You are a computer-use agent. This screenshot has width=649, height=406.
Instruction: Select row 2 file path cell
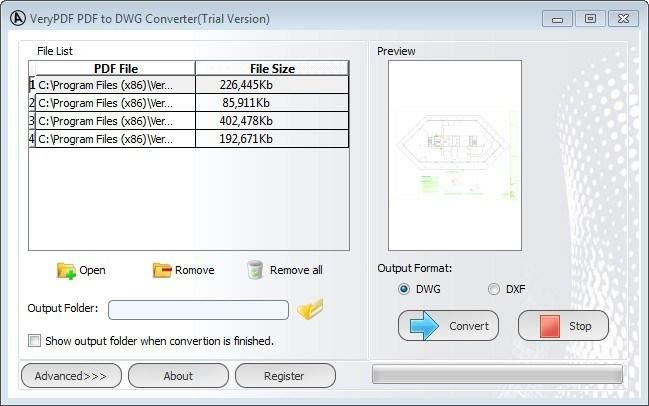115,103
